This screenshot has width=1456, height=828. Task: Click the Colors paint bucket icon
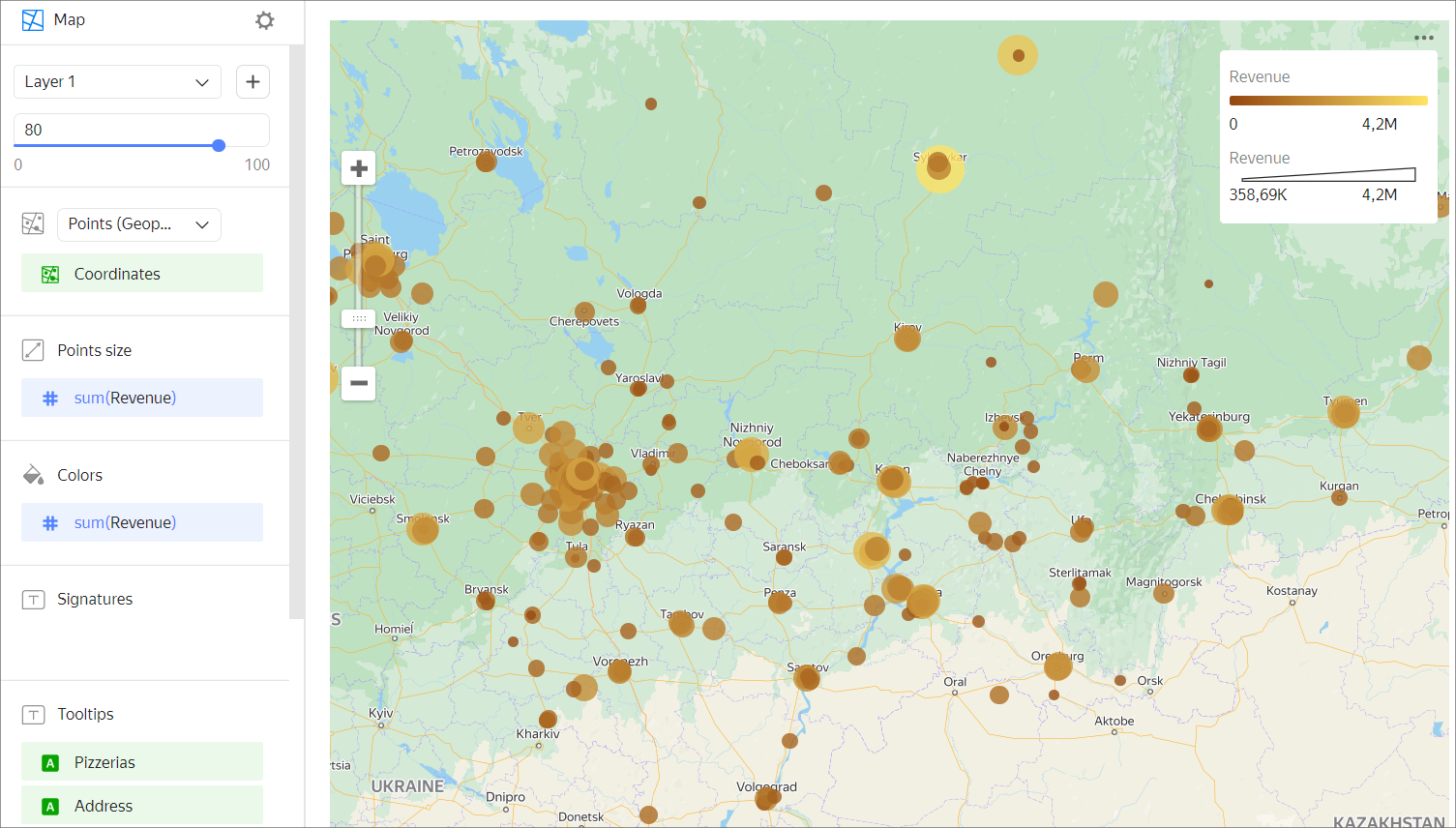coord(33,475)
